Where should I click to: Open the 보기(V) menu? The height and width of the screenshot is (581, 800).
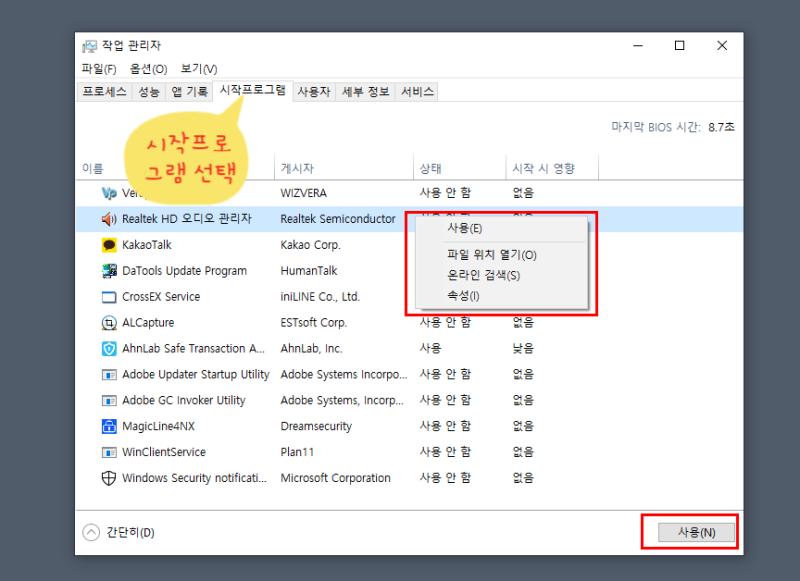pos(199,69)
